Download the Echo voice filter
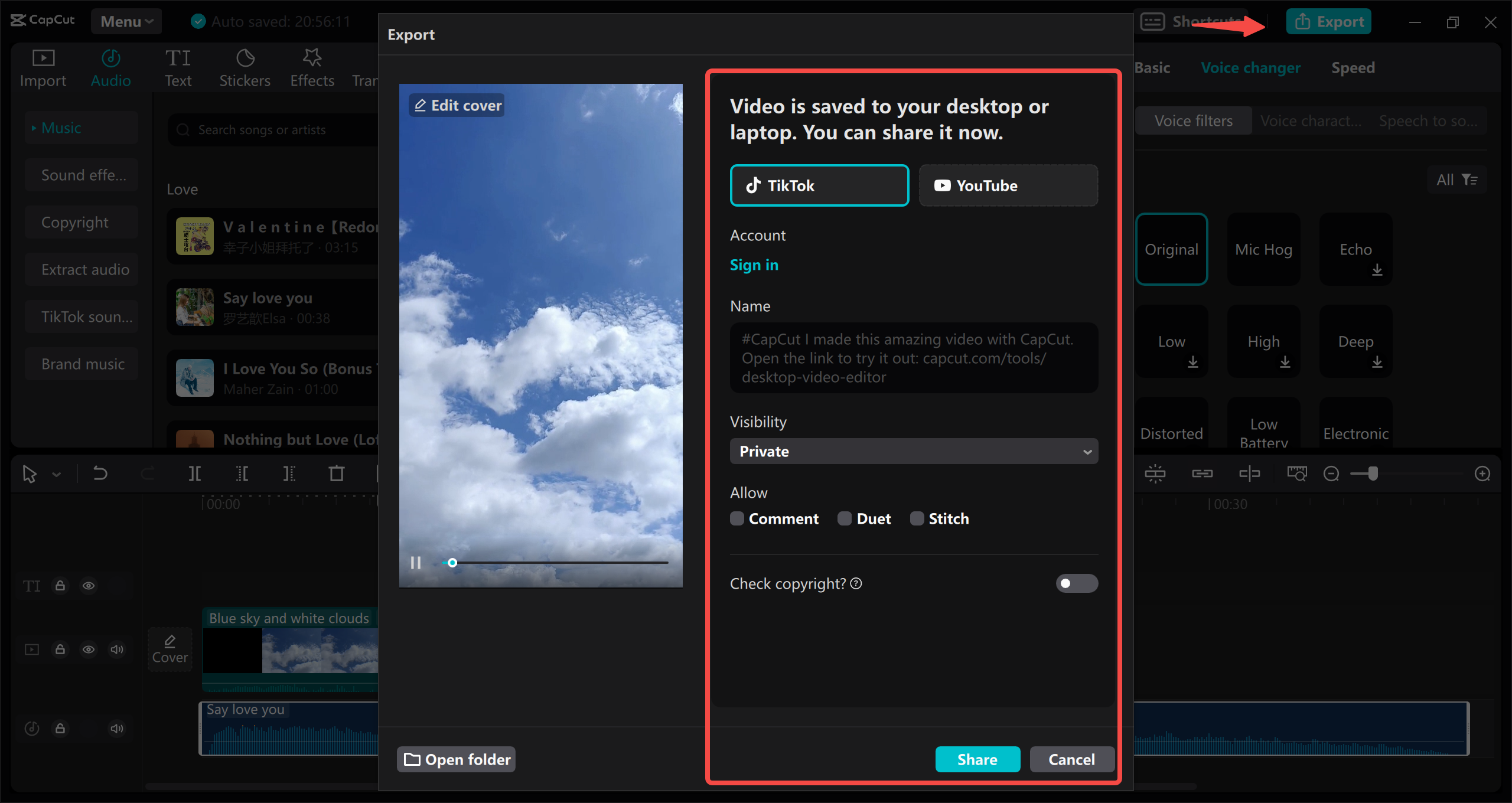The image size is (1512, 803). click(x=1377, y=270)
